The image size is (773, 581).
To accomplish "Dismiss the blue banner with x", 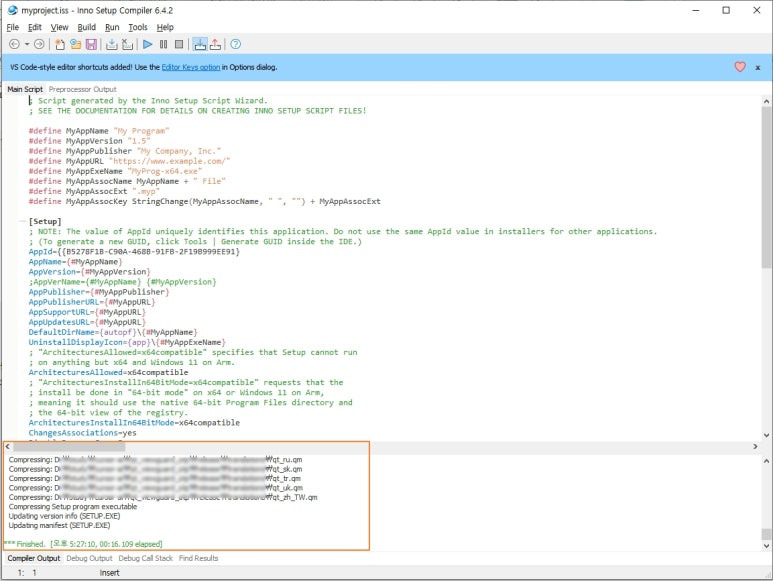I will pos(758,68).
